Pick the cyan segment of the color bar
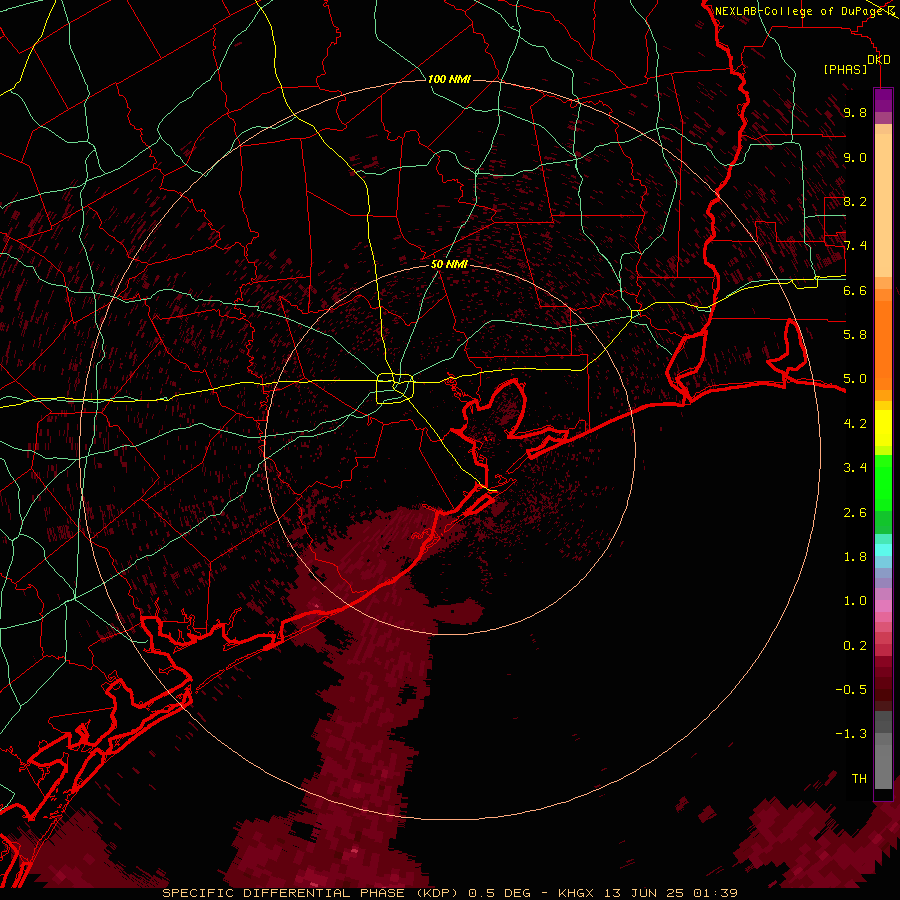Image resolution: width=900 pixels, height=900 pixels. (883, 549)
